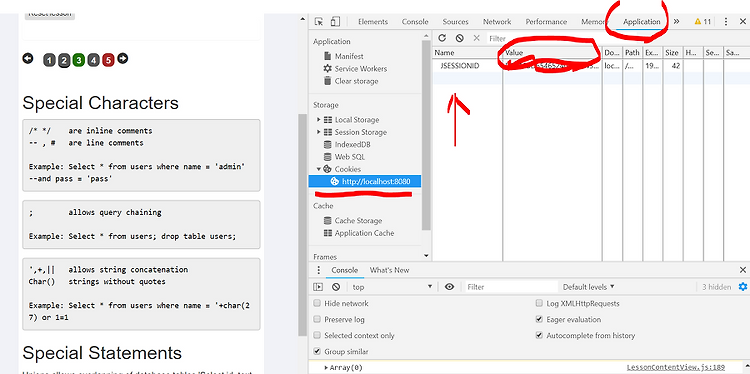The height and width of the screenshot is (374, 750).
Task: Switch to the Sources tab
Action: pos(455,22)
